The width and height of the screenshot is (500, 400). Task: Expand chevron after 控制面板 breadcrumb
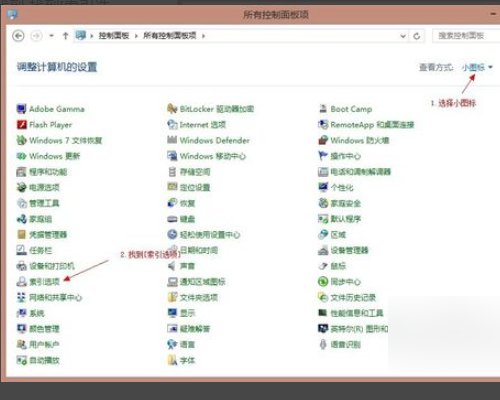coord(136,36)
